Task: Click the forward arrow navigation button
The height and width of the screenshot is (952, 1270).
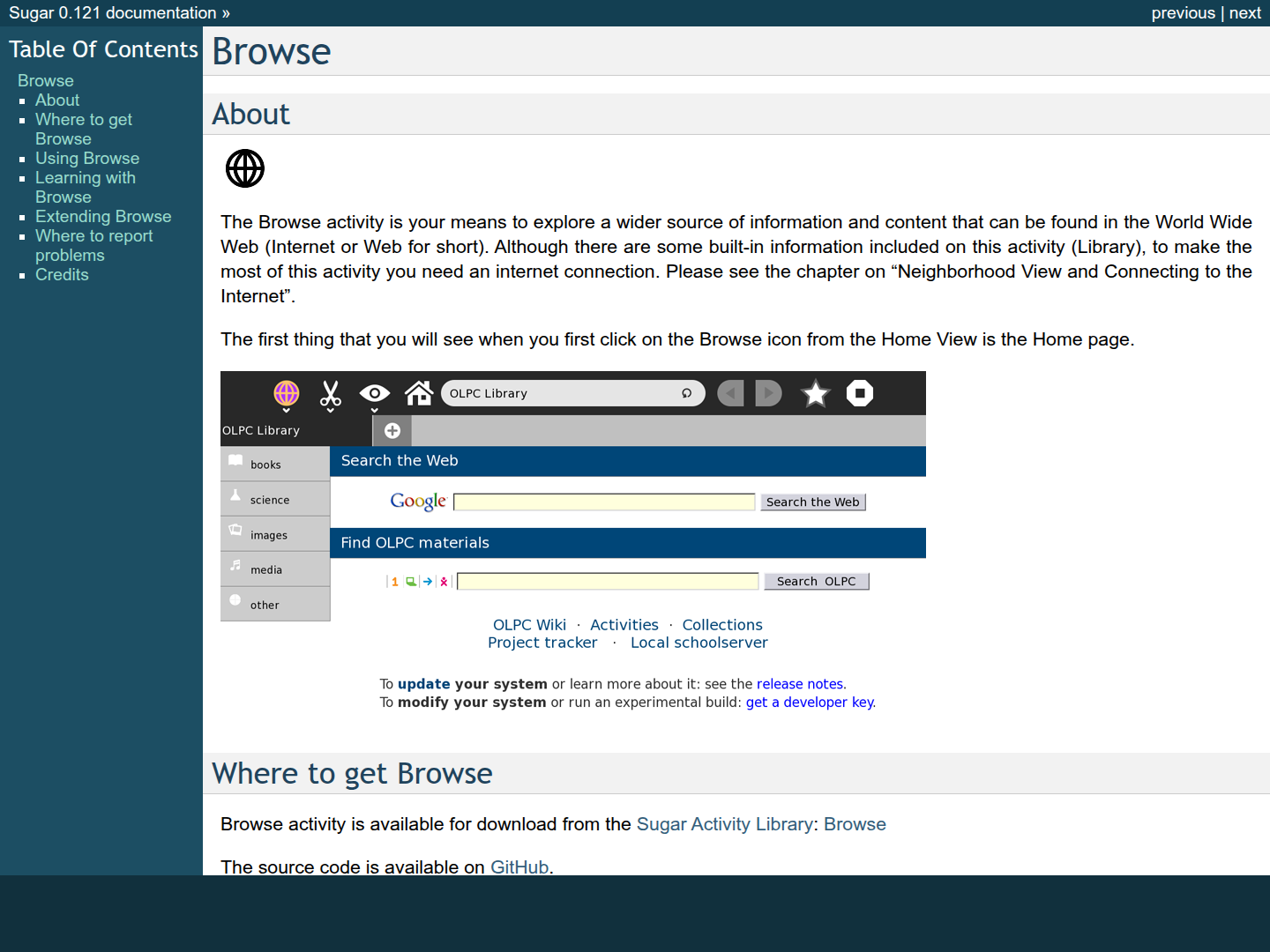Action: point(768,393)
